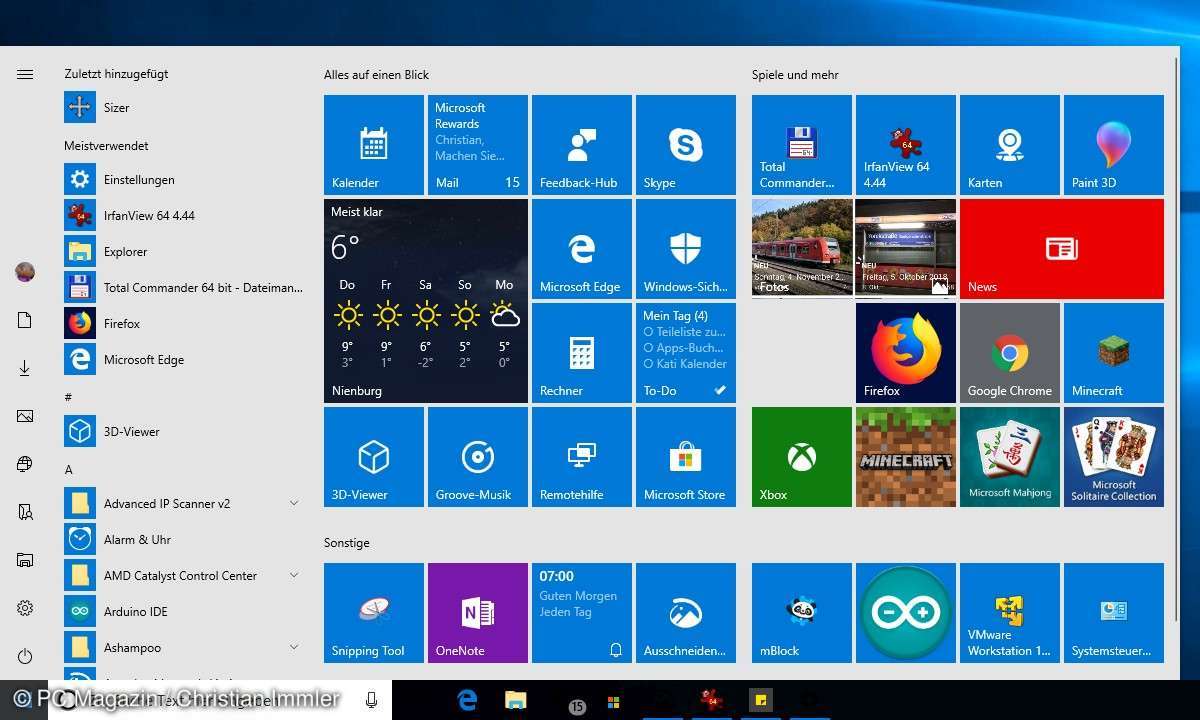Open Microsoft Mahjong tile
1200x720 pixels.
click(1010, 457)
